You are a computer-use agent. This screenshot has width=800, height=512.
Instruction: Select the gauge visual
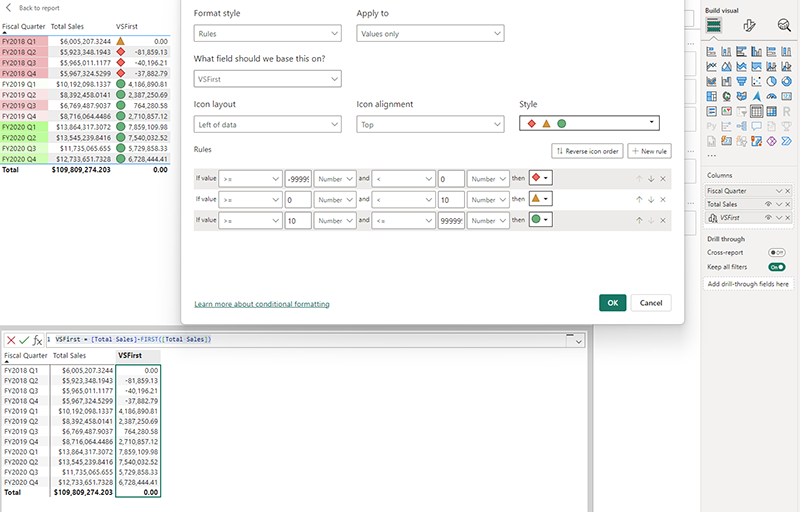point(771,96)
